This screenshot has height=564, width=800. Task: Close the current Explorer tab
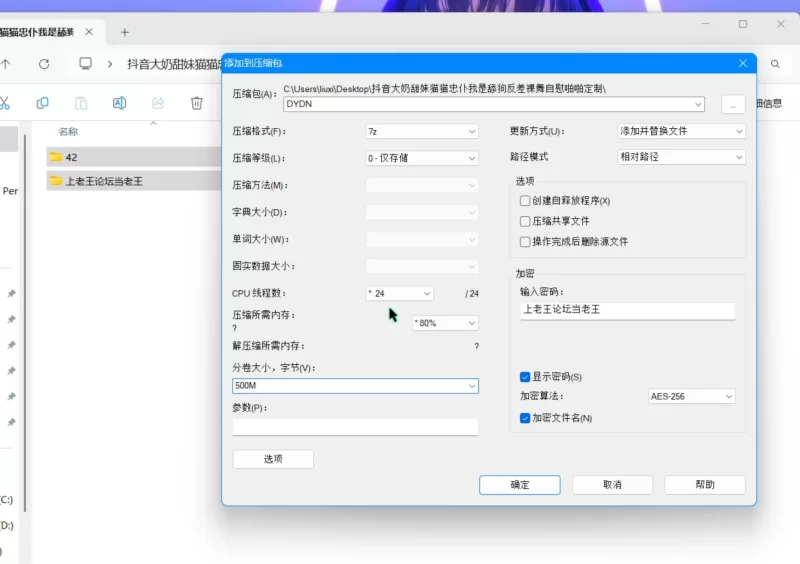89,32
